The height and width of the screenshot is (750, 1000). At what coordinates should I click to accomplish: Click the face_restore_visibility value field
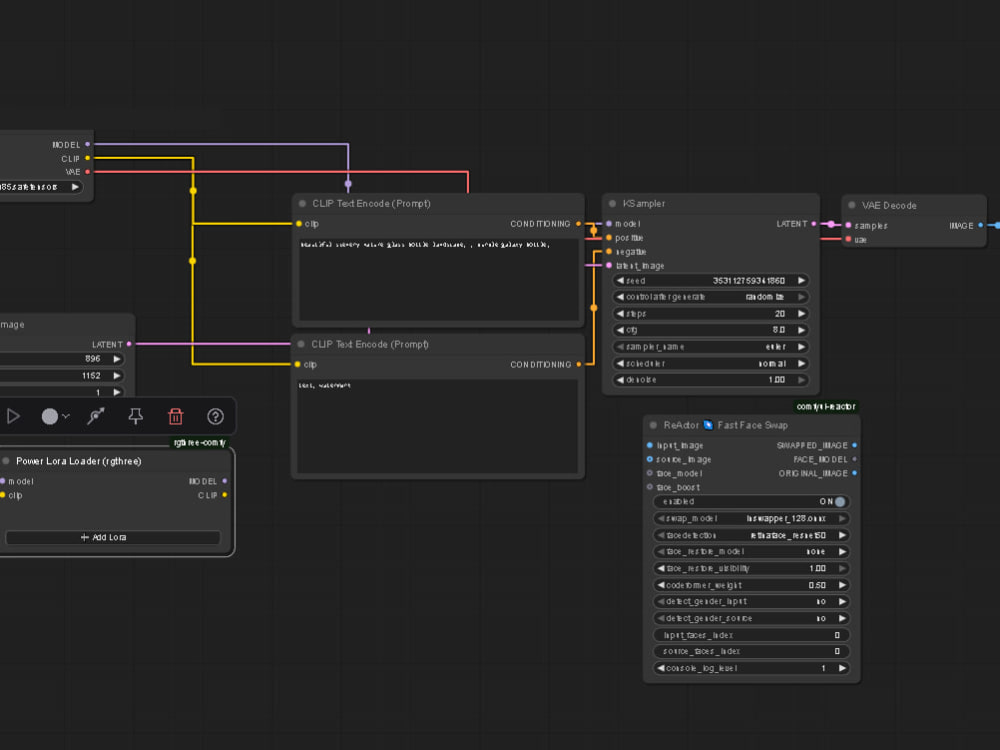[x=751, y=568]
